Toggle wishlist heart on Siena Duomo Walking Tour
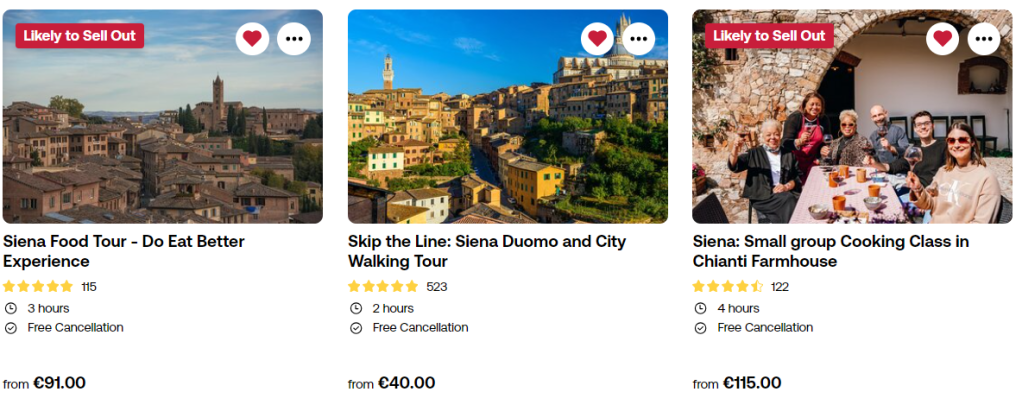Viewport: 1022px width, 411px height. click(597, 39)
